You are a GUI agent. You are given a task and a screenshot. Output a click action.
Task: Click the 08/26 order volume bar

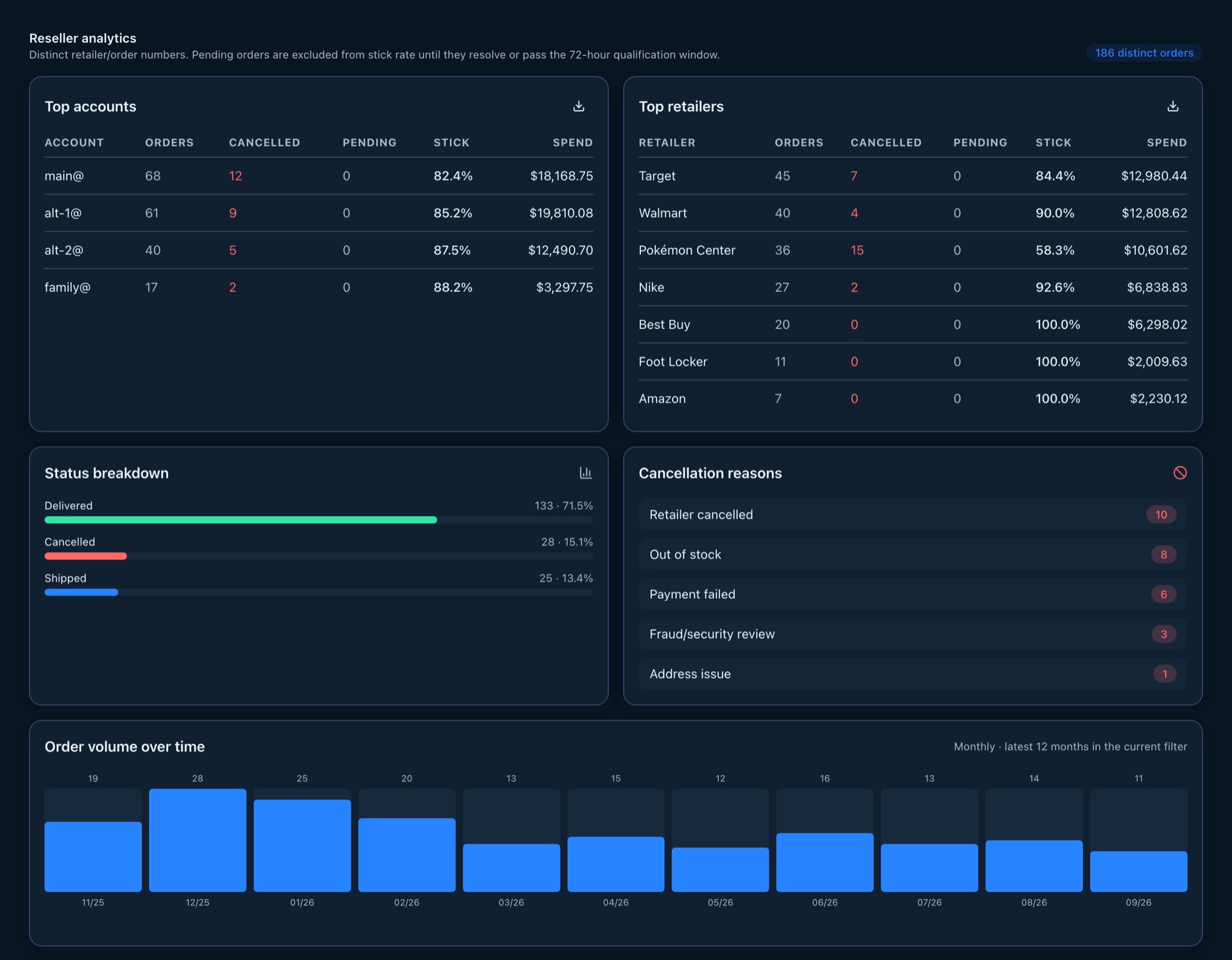1034,866
